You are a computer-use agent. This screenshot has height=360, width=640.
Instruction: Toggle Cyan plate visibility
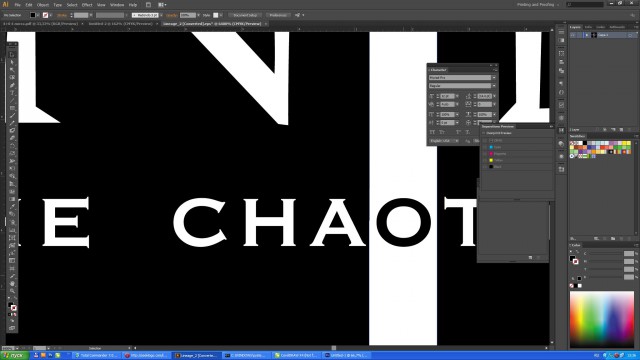click(485, 147)
